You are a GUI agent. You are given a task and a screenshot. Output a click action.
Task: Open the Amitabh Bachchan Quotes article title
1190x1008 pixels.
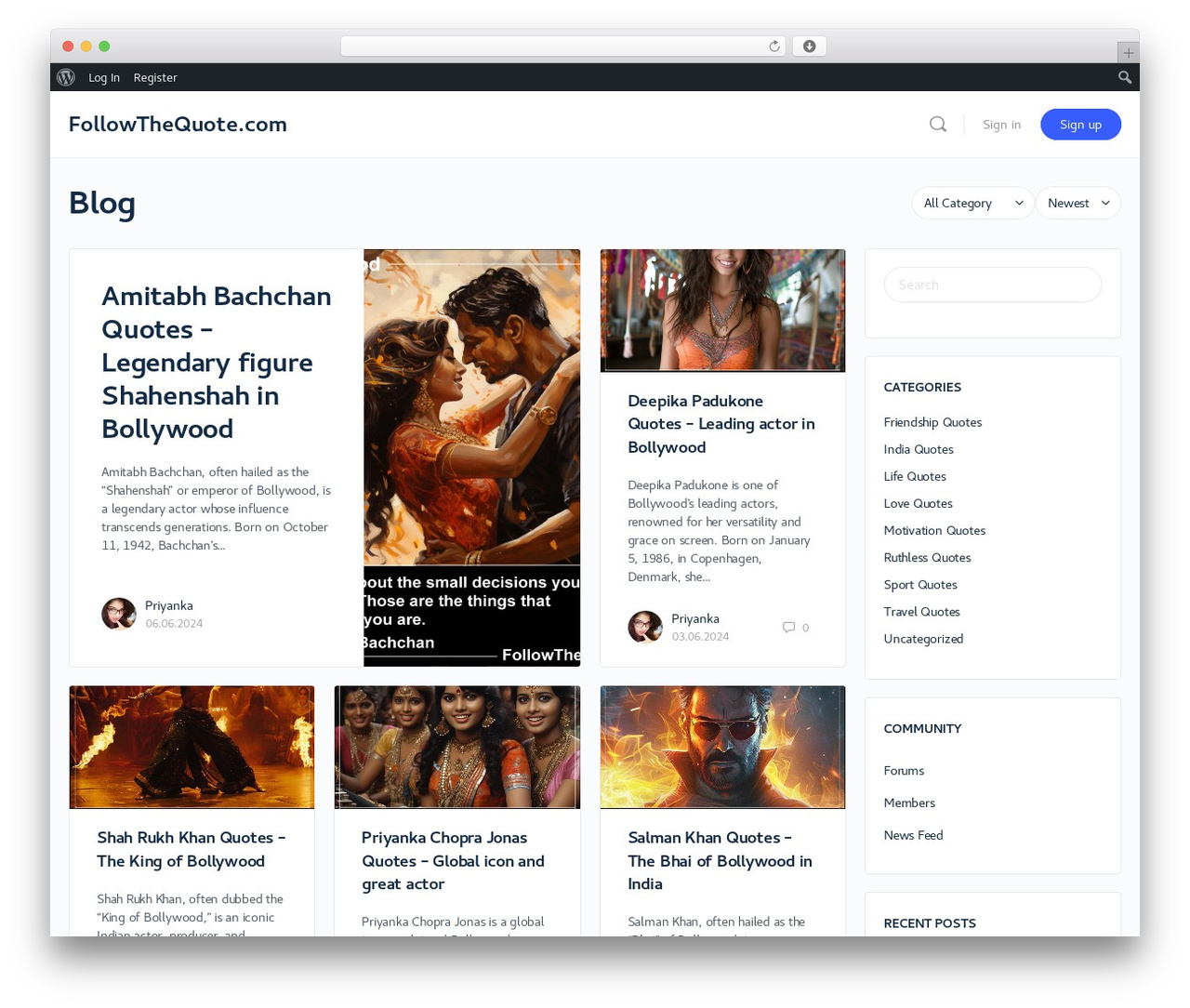pyautogui.click(x=217, y=363)
